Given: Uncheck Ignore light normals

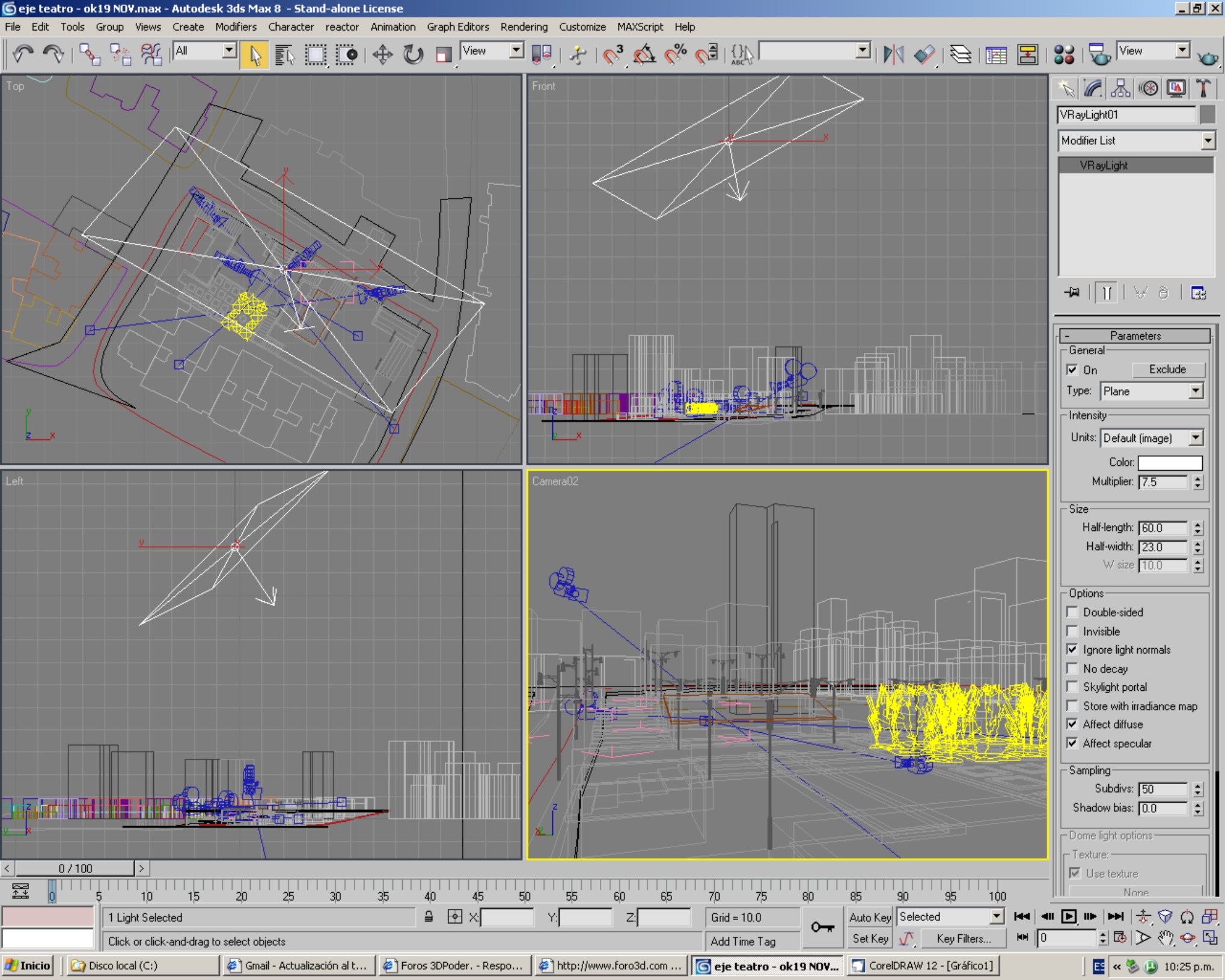Looking at the screenshot, I should pyautogui.click(x=1072, y=650).
